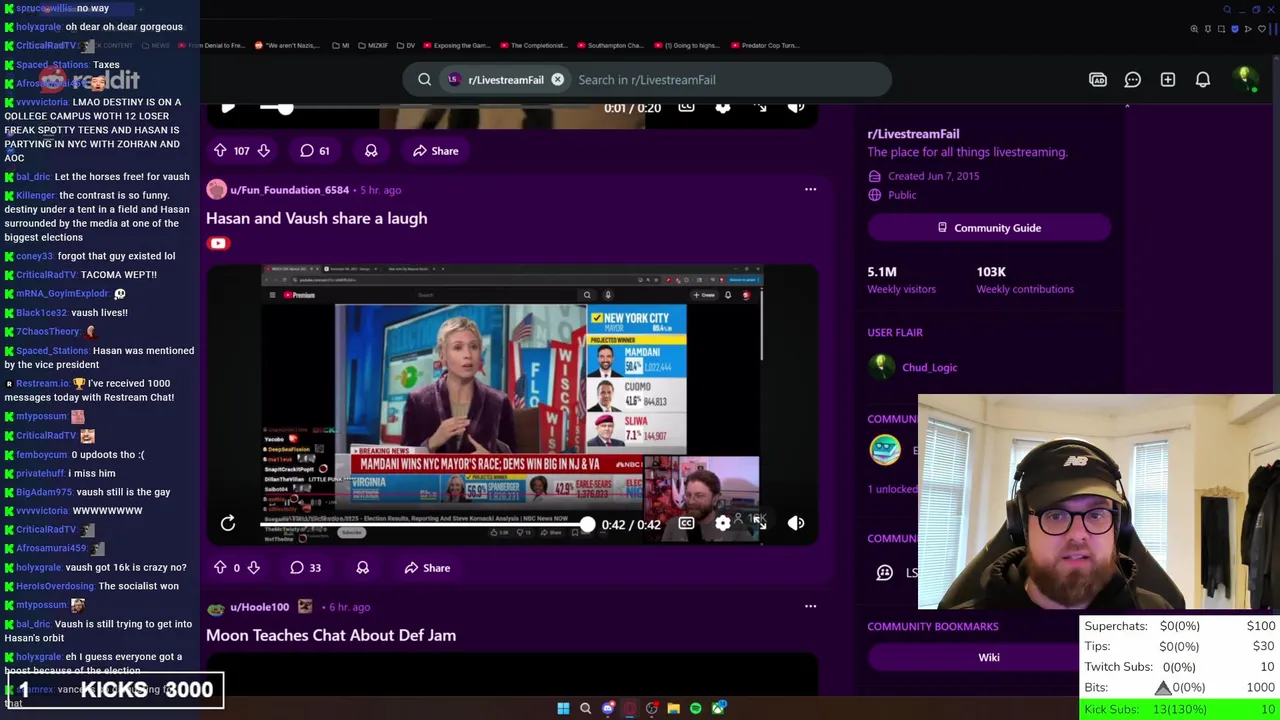
Task: Open Spotify from the taskbar
Action: pos(695,708)
